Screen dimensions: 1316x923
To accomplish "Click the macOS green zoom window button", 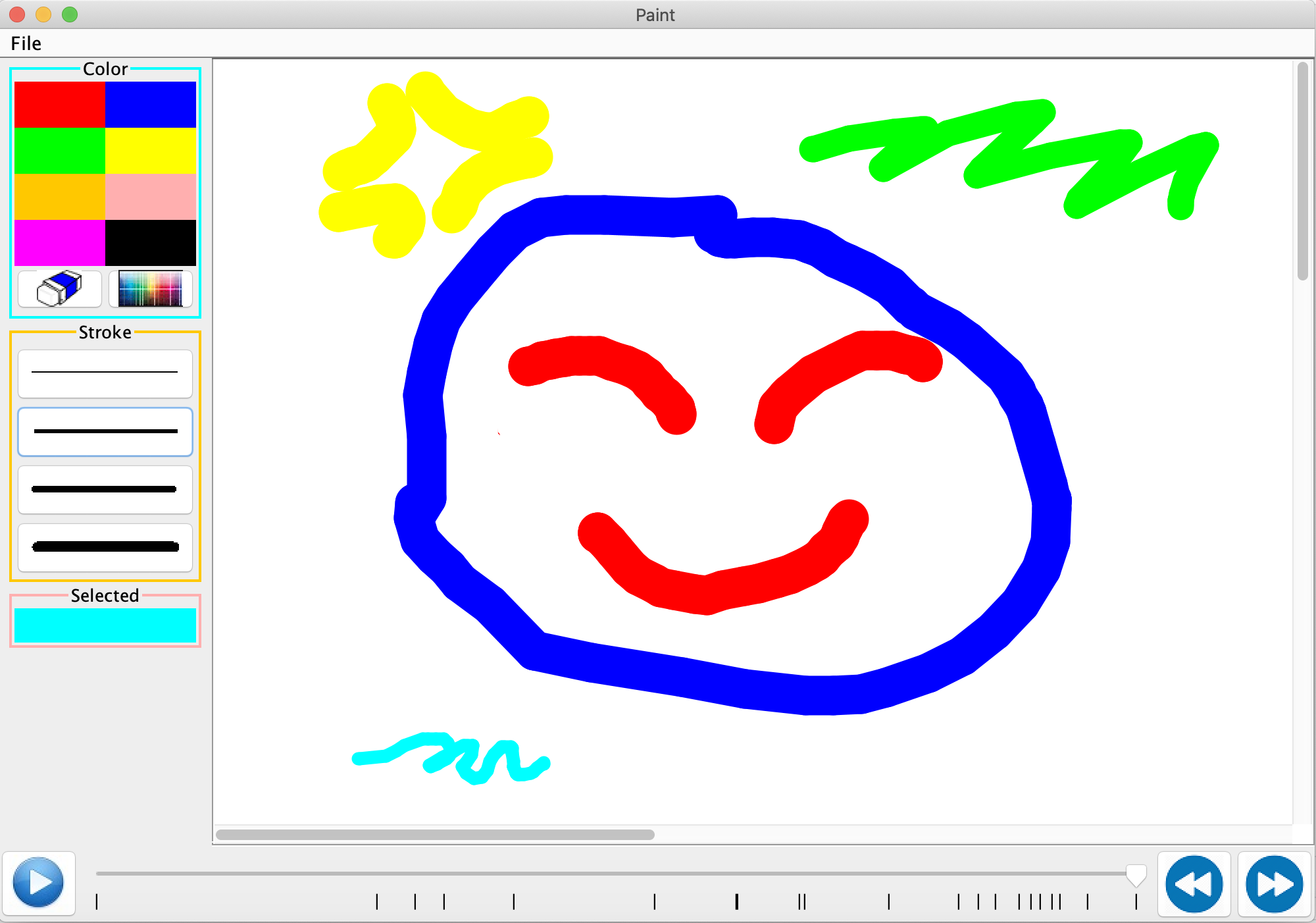I will [x=70, y=14].
